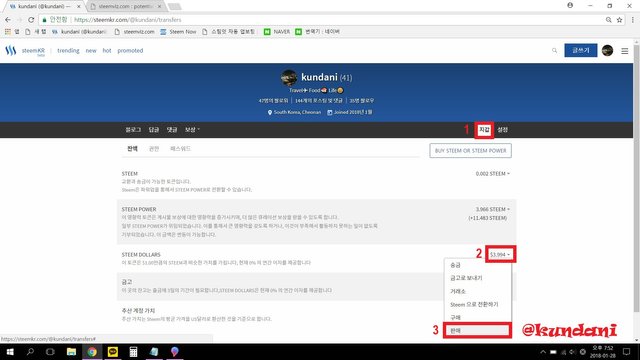Switch to the steemviz.com browser tab
Screen dimensions: 640x360
click(x=125, y=7)
